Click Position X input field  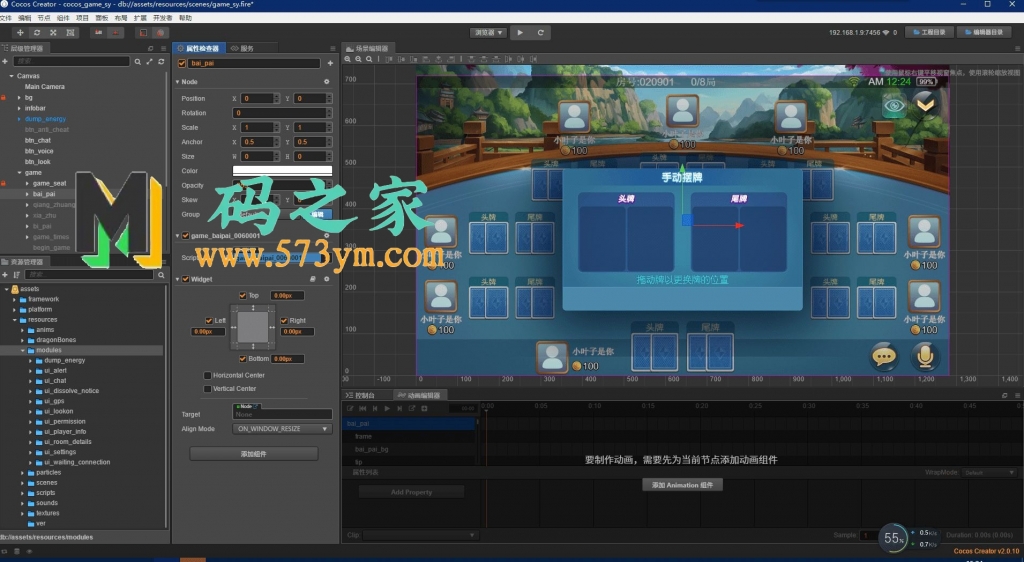[257, 99]
